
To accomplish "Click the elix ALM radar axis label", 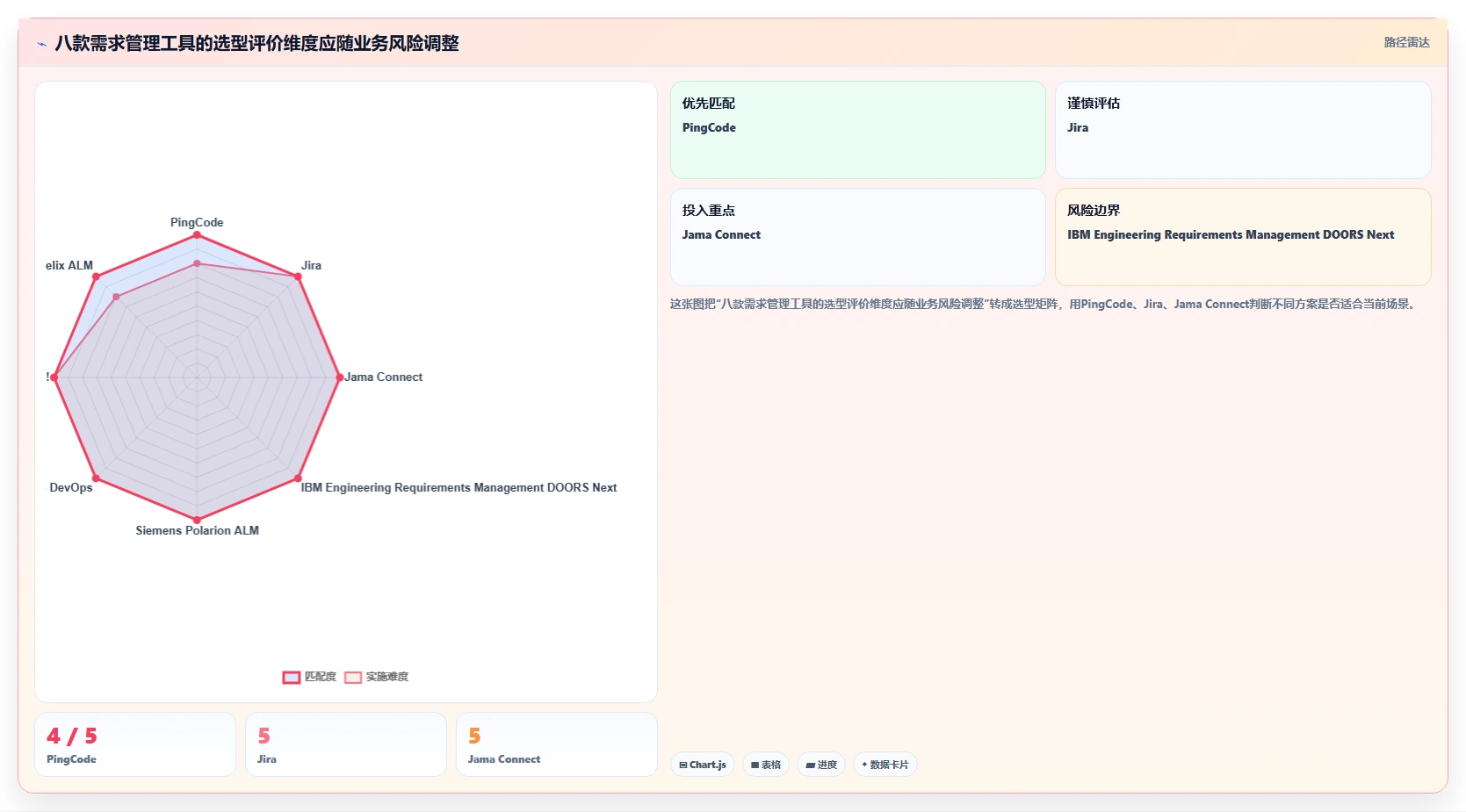I will [x=69, y=265].
